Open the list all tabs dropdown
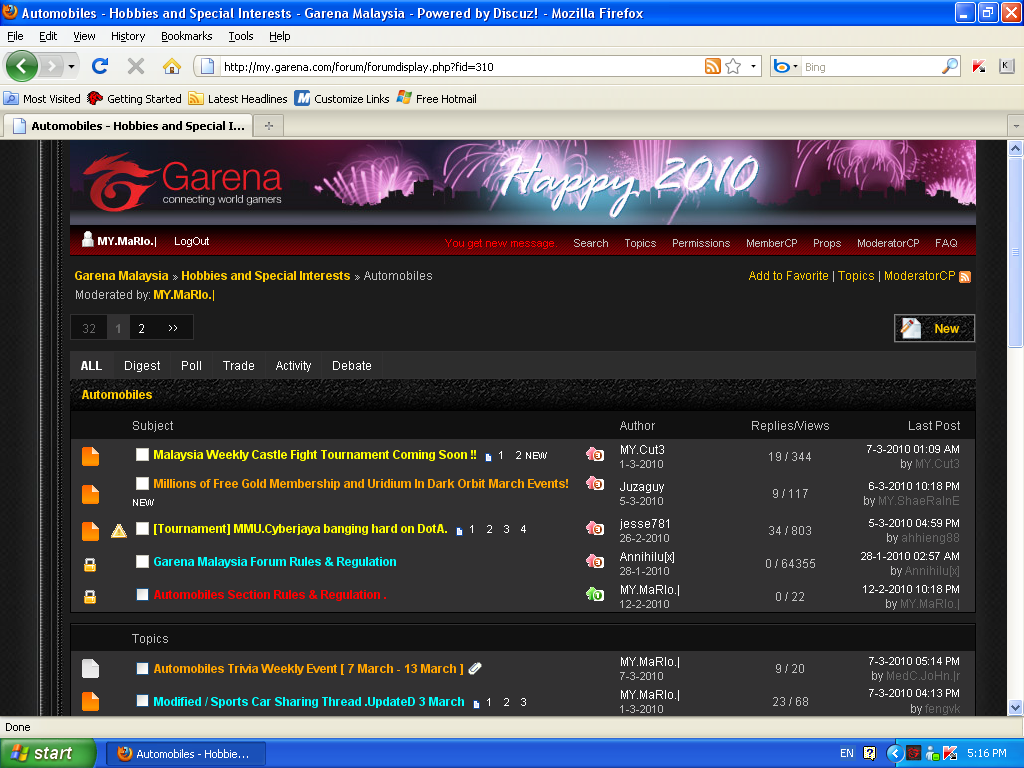The height and width of the screenshot is (768, 1024). pos(1016,125)
